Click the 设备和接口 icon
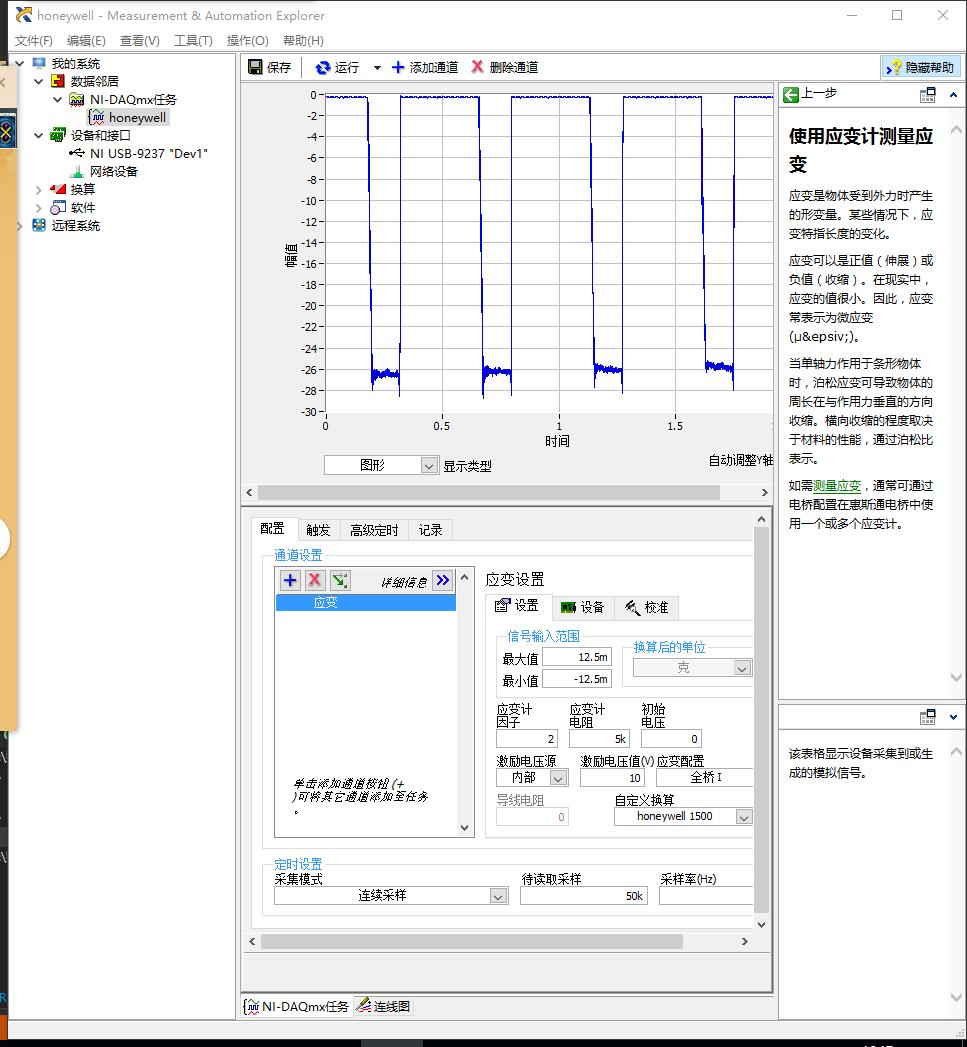 [58, 136]
